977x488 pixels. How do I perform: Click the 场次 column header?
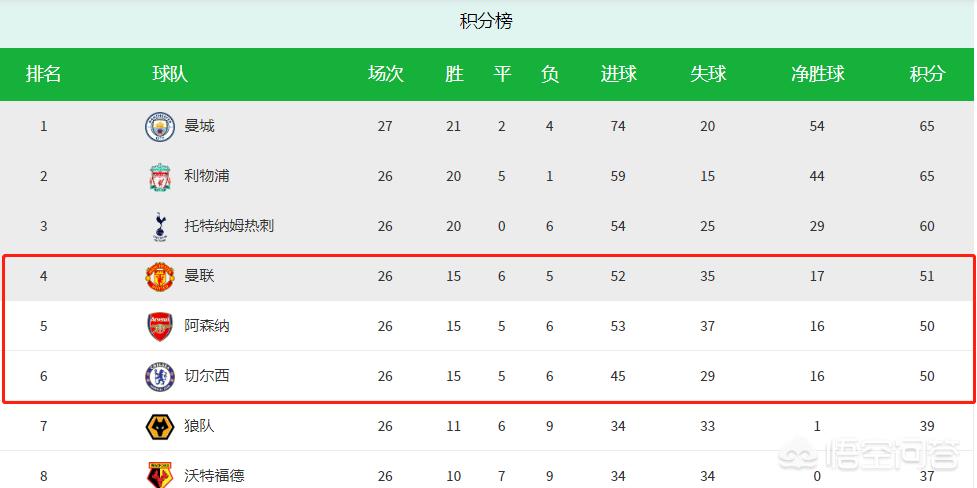386,74
